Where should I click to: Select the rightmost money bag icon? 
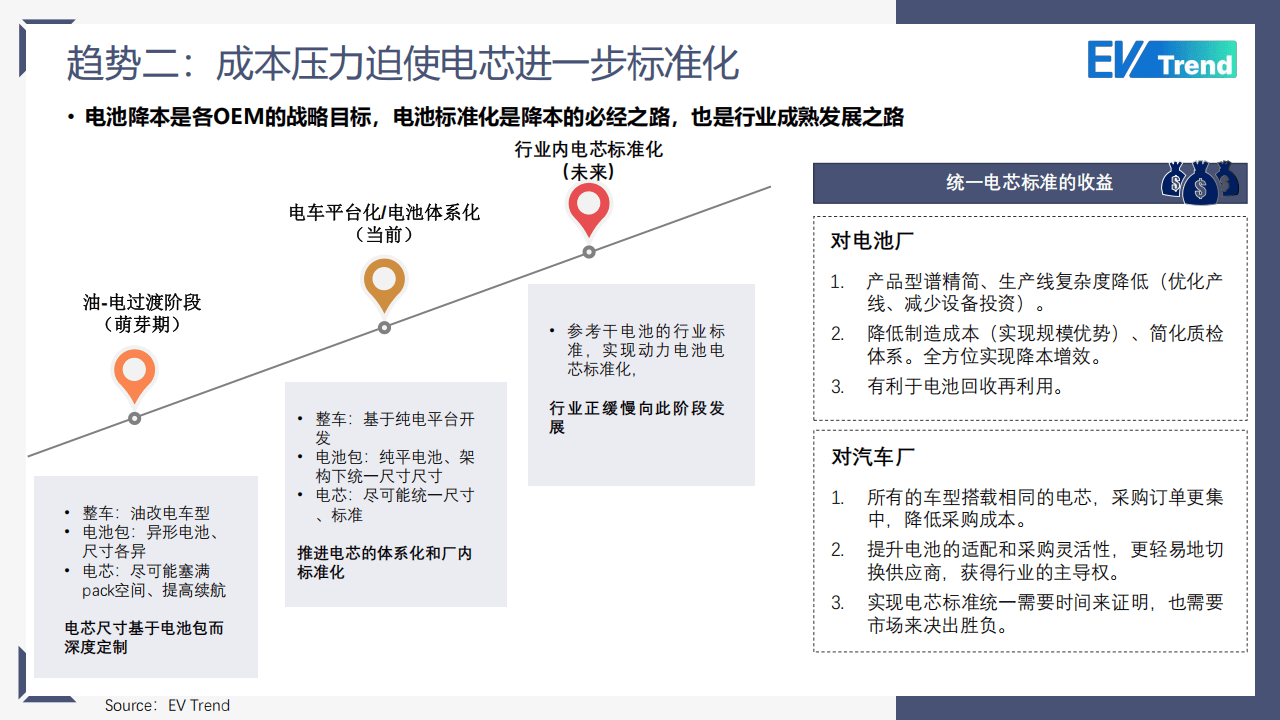pyautogui.click(x=1228, y=183)
